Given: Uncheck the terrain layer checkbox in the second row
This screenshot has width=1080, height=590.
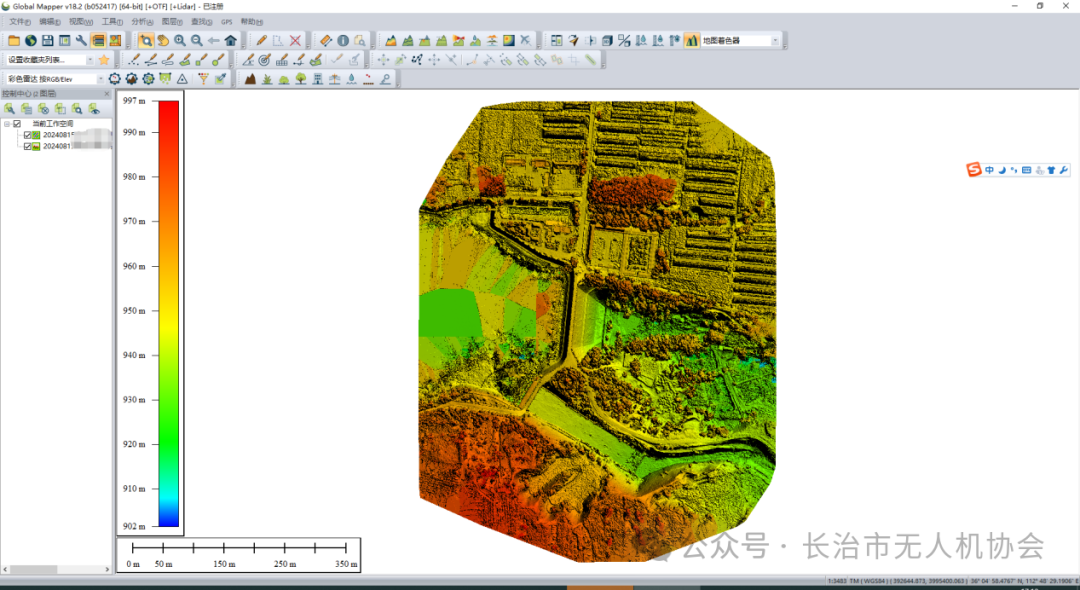Looking at the screenshot, I should (x=28, y=146).
